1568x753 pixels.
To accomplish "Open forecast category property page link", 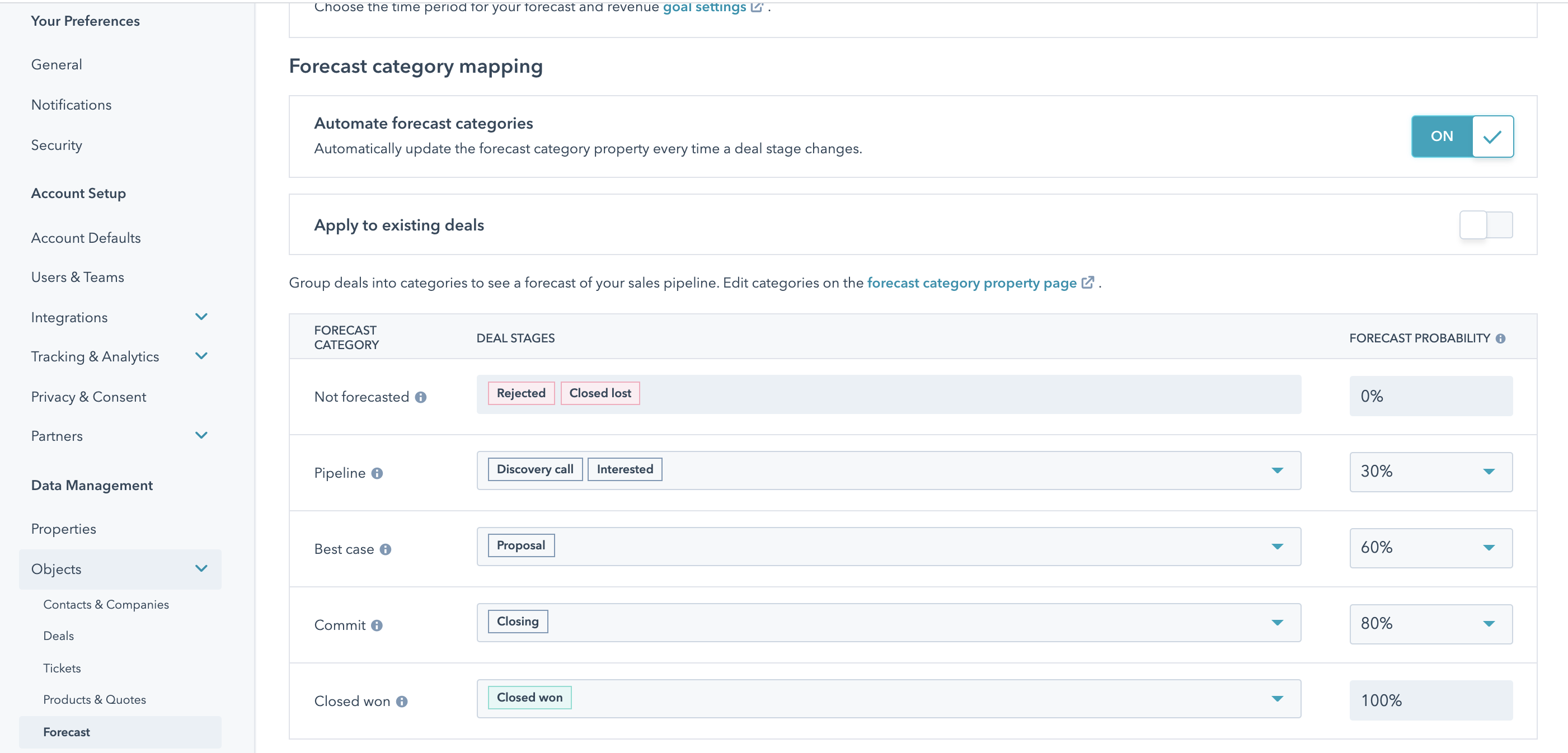I will point(971,283).
